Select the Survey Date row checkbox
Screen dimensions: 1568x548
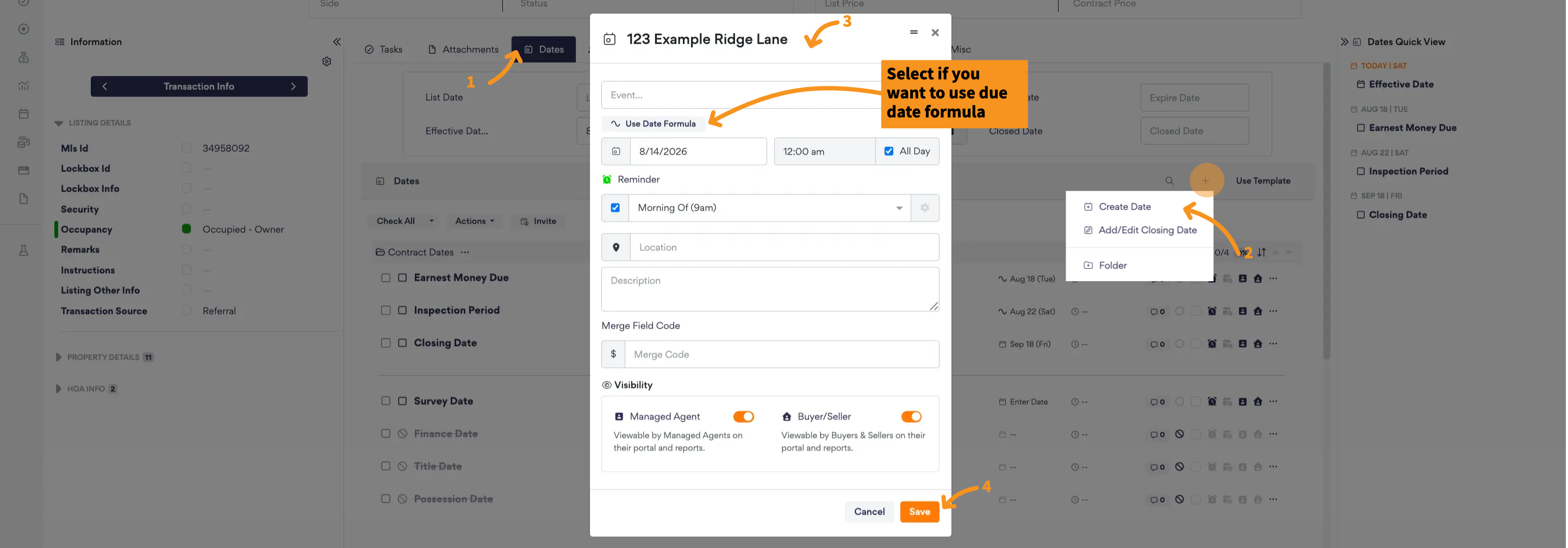coord(385,401)
